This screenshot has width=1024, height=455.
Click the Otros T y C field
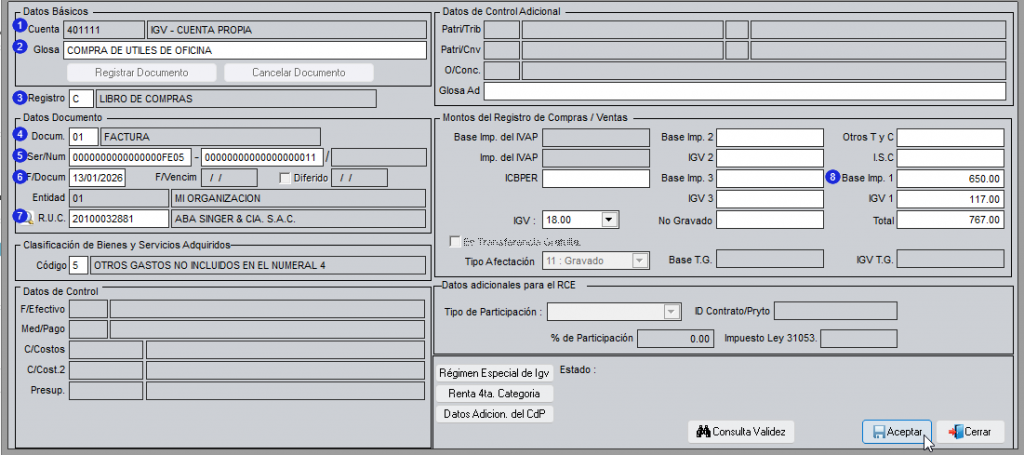[x=950, y=138]
